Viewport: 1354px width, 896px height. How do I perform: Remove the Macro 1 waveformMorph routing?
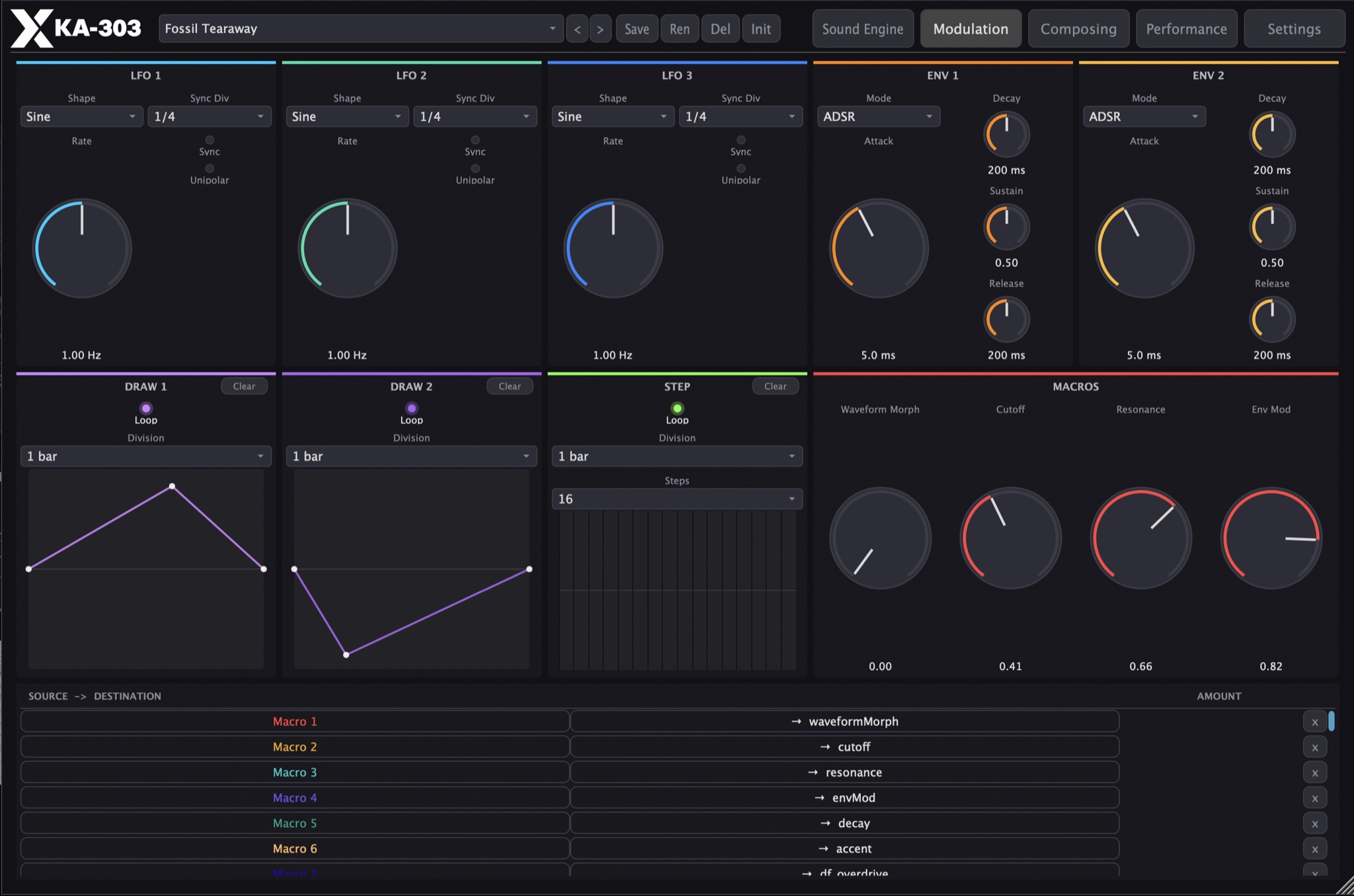1314,722
